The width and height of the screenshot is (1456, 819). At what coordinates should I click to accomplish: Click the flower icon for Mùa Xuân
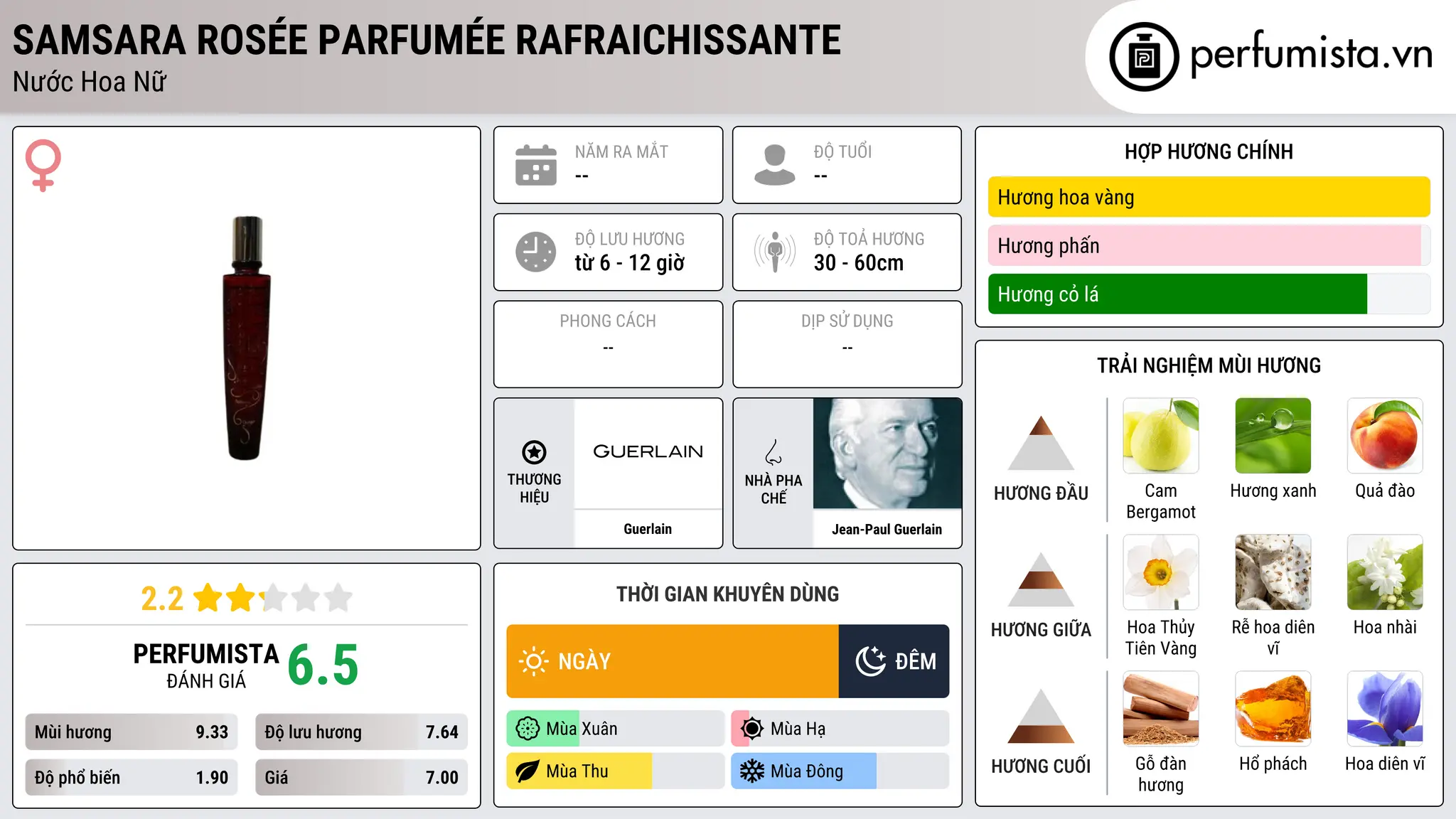click(x=528, y=729)
